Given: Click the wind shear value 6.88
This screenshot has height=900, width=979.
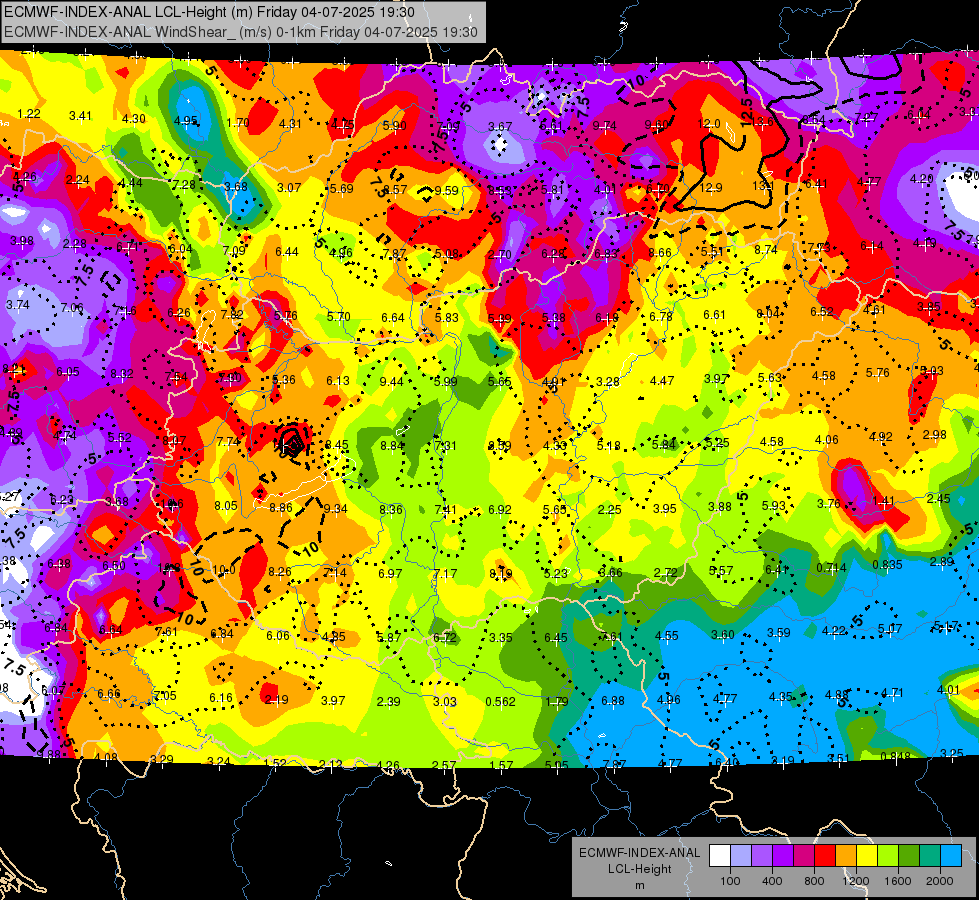Looking at the screenshot, I should tap(612, 701).
